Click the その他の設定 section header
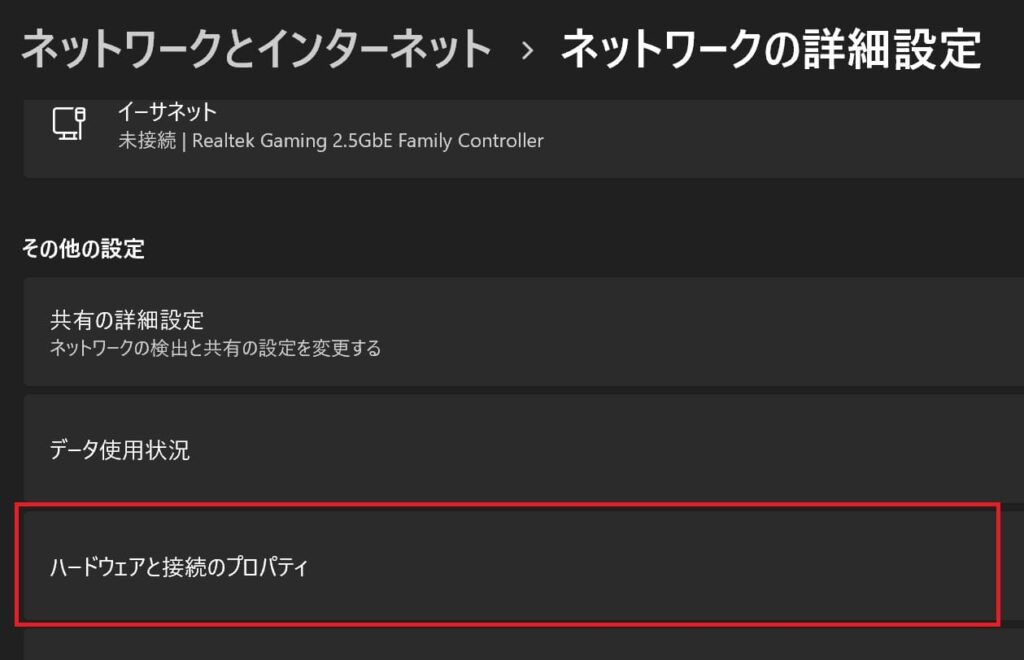 [84, 249]
